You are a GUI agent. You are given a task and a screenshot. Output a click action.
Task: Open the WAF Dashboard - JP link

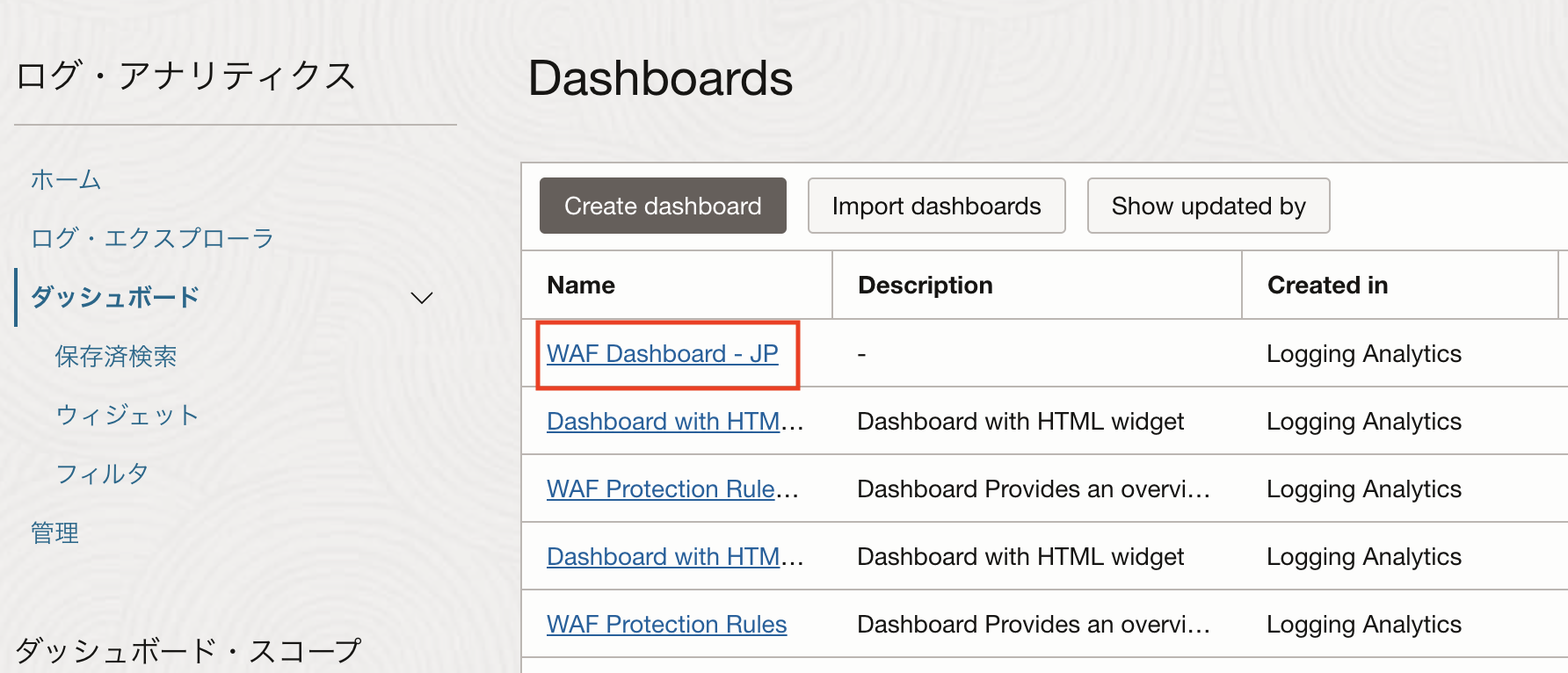point(663,354)
